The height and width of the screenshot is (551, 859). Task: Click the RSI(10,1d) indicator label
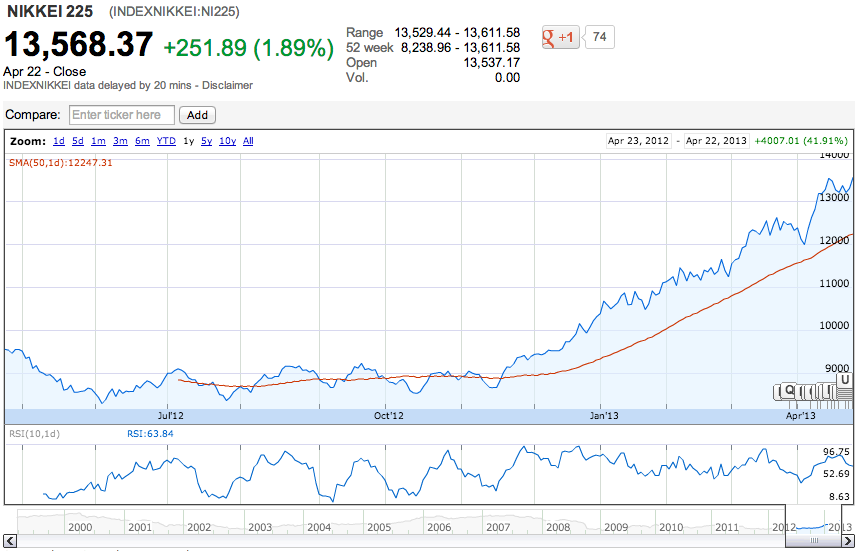click(x=35, y=434)
